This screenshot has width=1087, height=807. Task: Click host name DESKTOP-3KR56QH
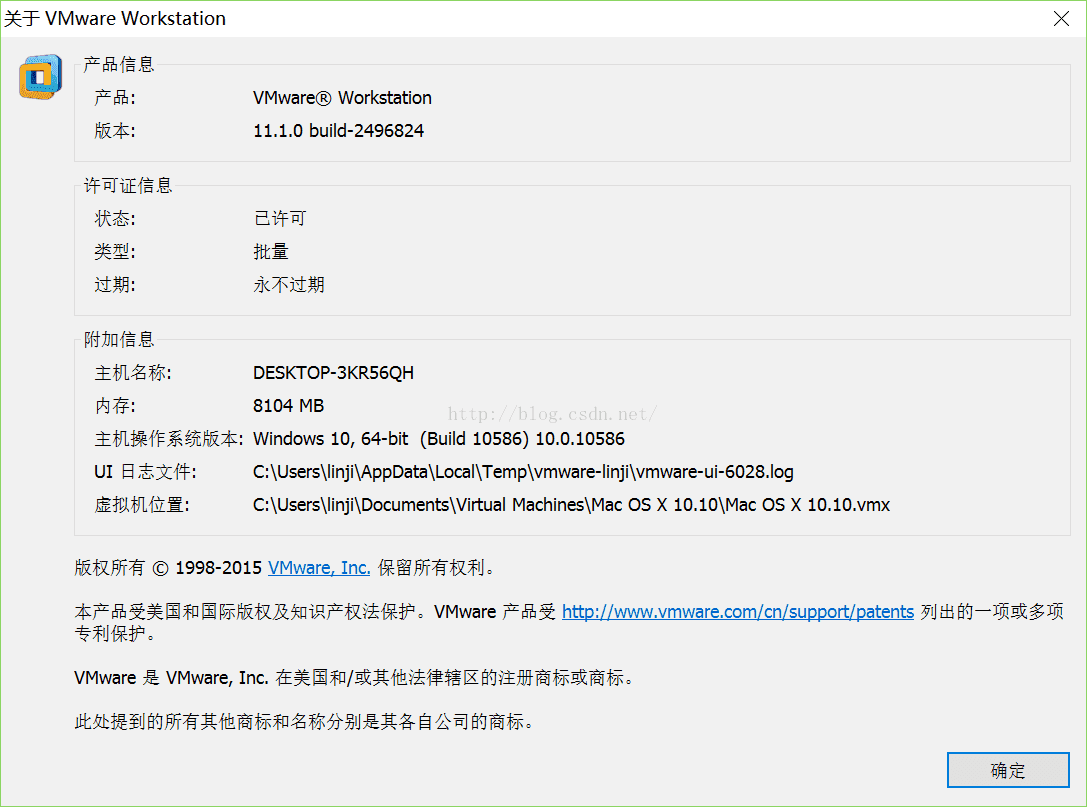pos(333,373)
